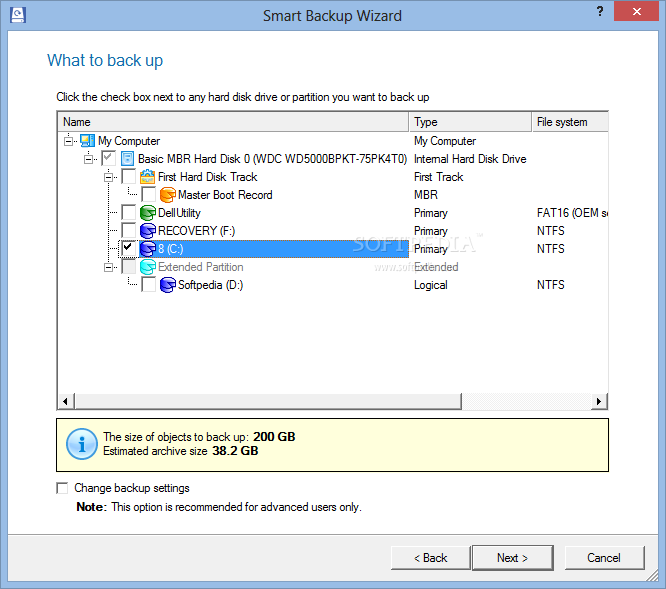Proceed with the Next button
Image resolution: width=666 pixels, height=589 pixels.
point(513,558)
